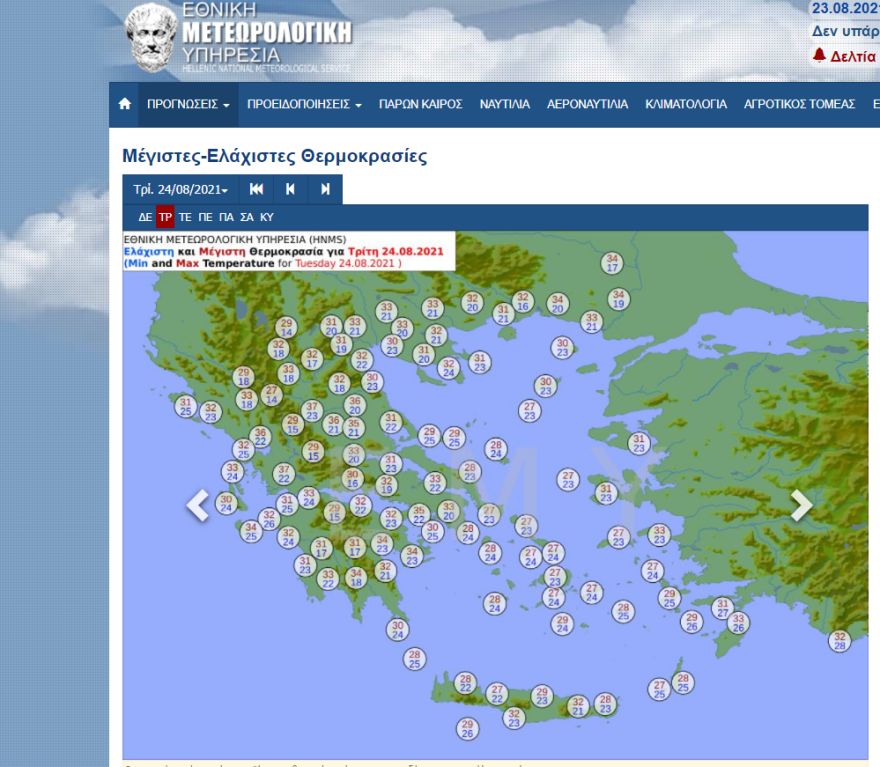Go to previous day step icon
880x767 pixels.
click(290, 189)
